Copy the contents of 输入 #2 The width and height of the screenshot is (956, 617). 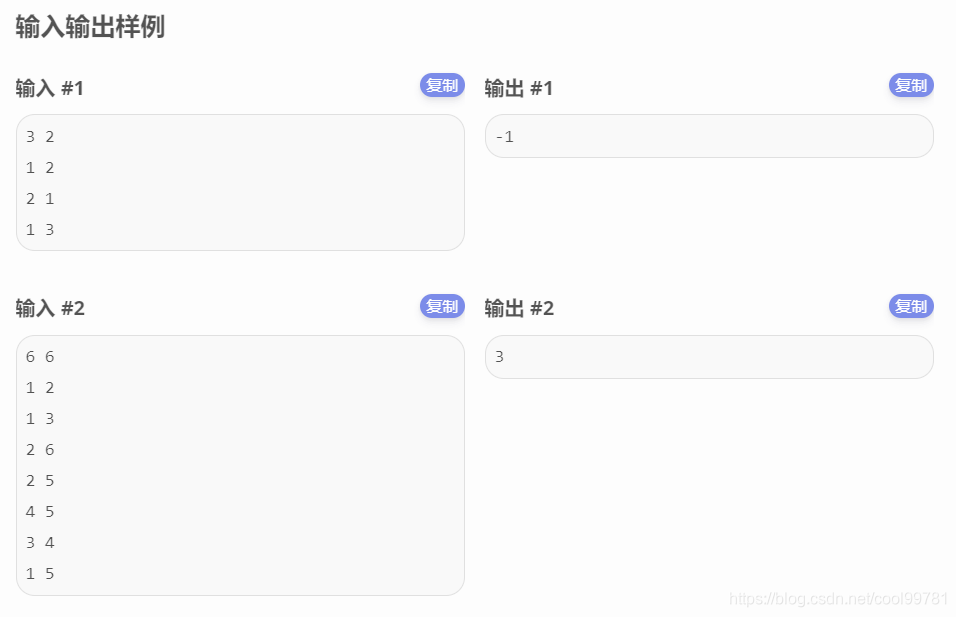coord(442,306)
